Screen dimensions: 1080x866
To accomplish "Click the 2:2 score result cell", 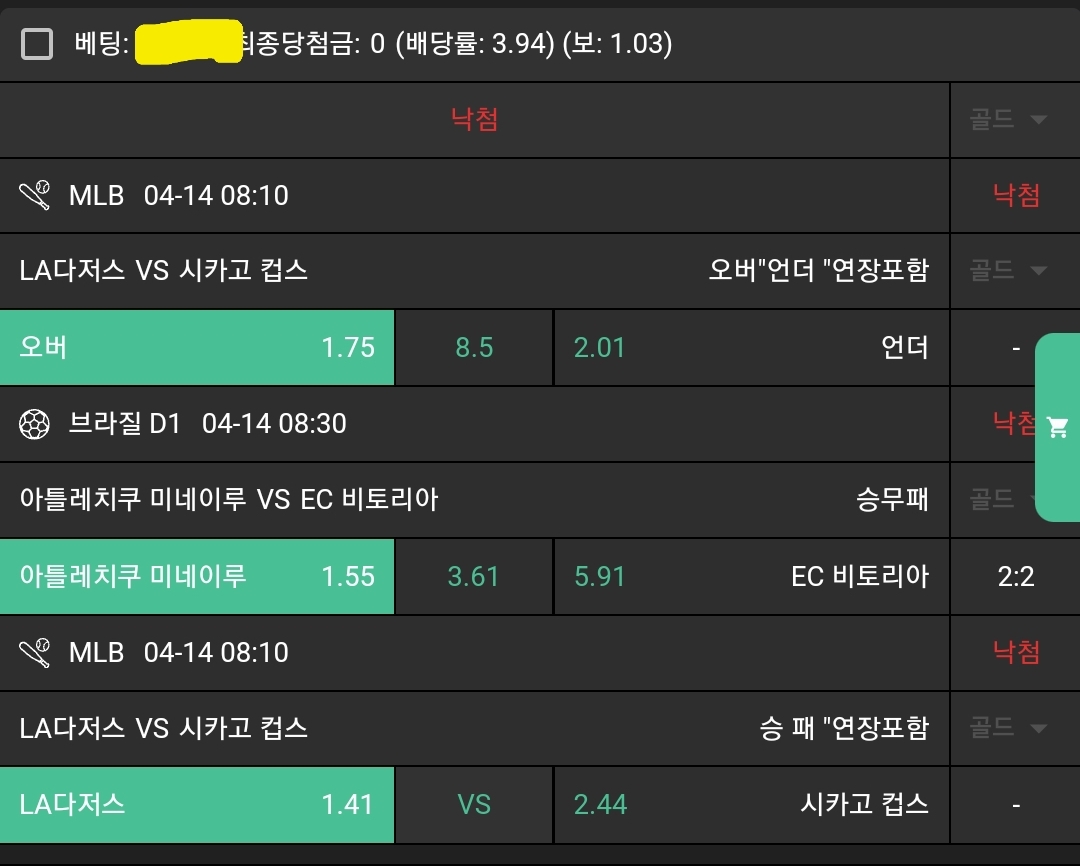I will point(1015,577).
